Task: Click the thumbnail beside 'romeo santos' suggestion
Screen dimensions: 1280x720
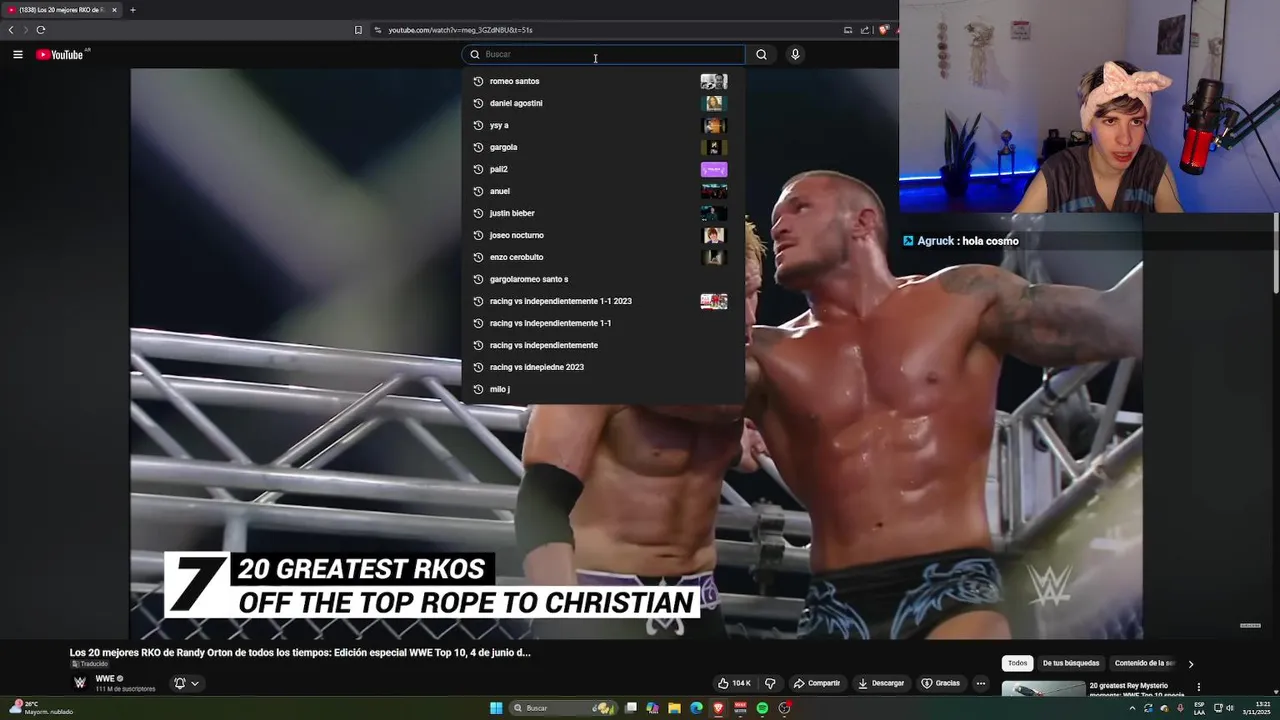Action: (714, 81)
